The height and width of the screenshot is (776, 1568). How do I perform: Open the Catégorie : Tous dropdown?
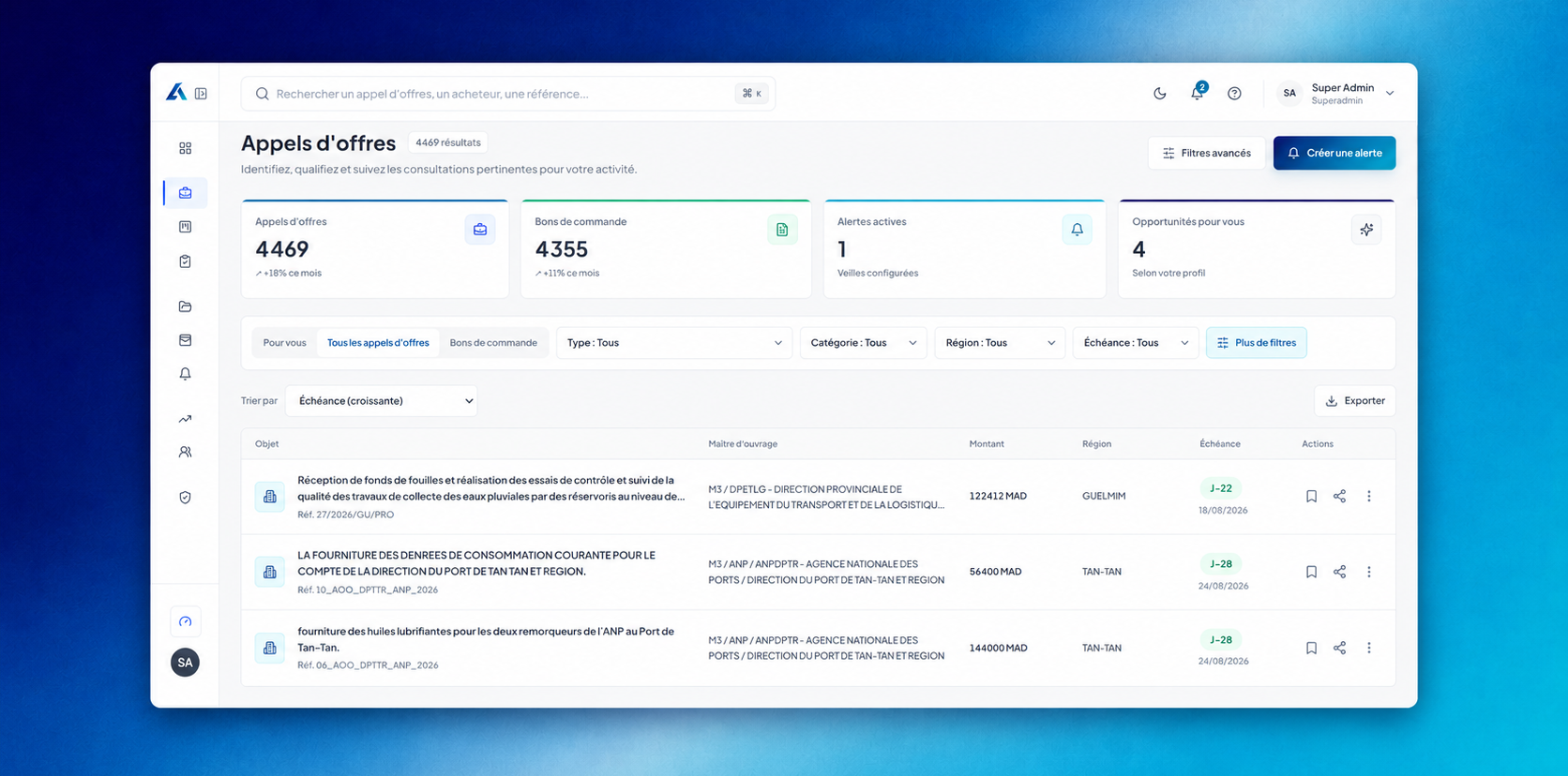(x=863, y=343)
